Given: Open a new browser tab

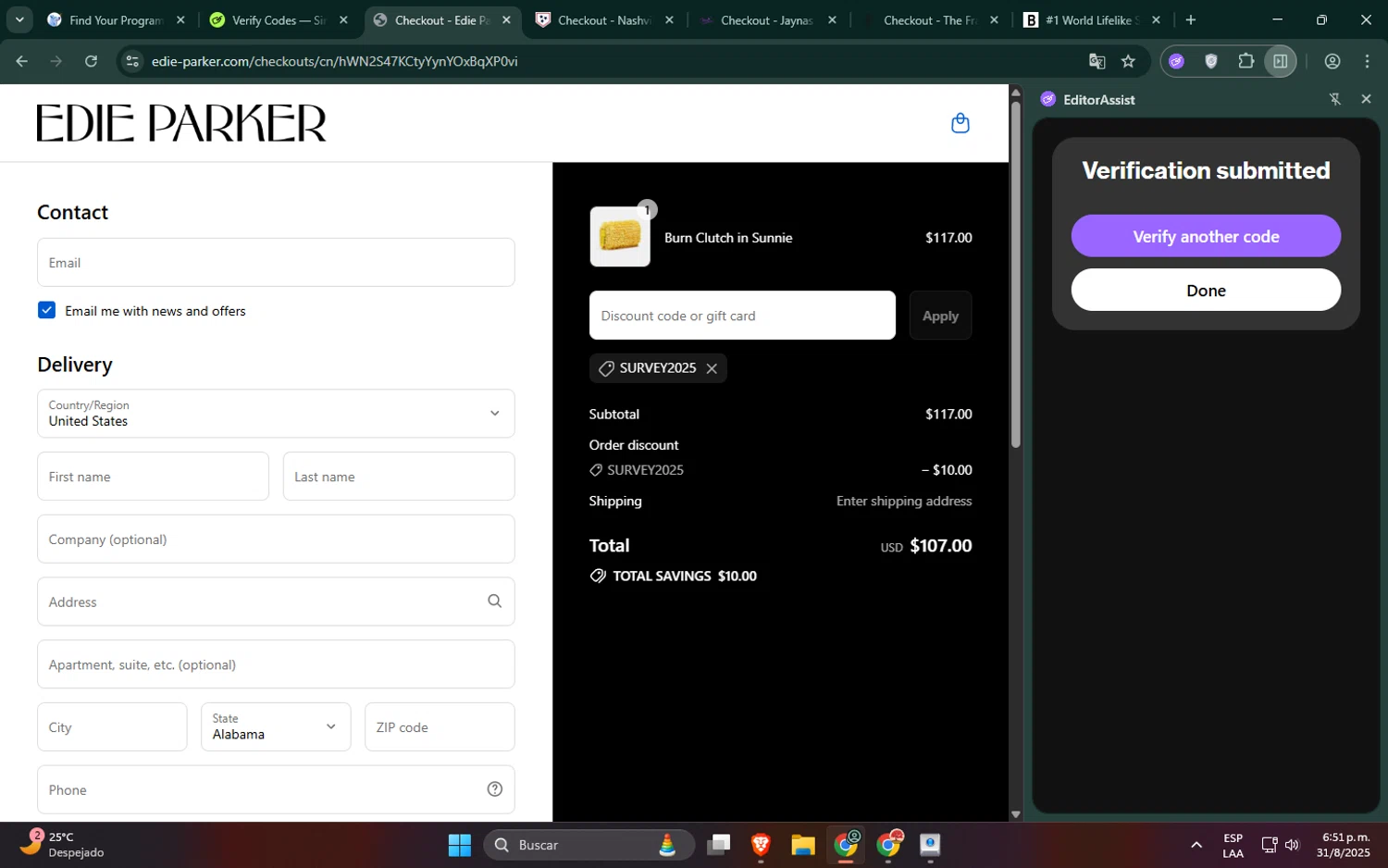Looking at the screenshot, I should tap(1191, 19).
